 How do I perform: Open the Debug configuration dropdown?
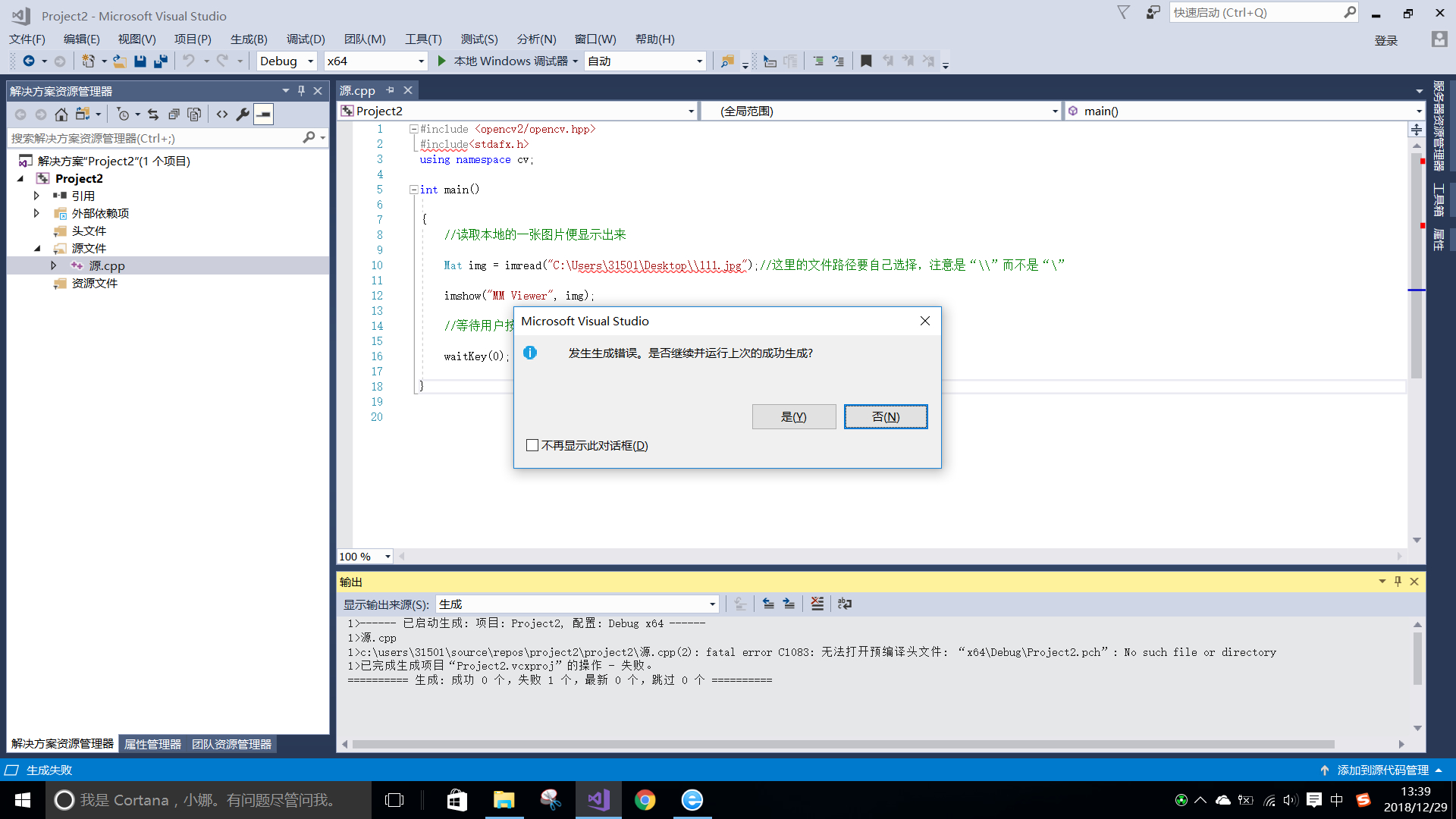[x=287, y=61]
